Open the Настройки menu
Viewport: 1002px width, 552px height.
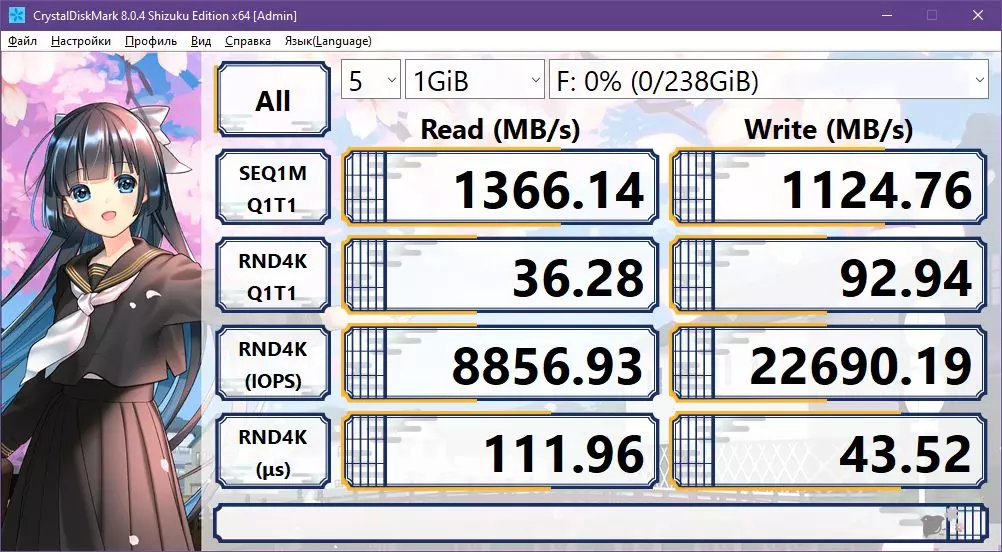coord(81,41)
